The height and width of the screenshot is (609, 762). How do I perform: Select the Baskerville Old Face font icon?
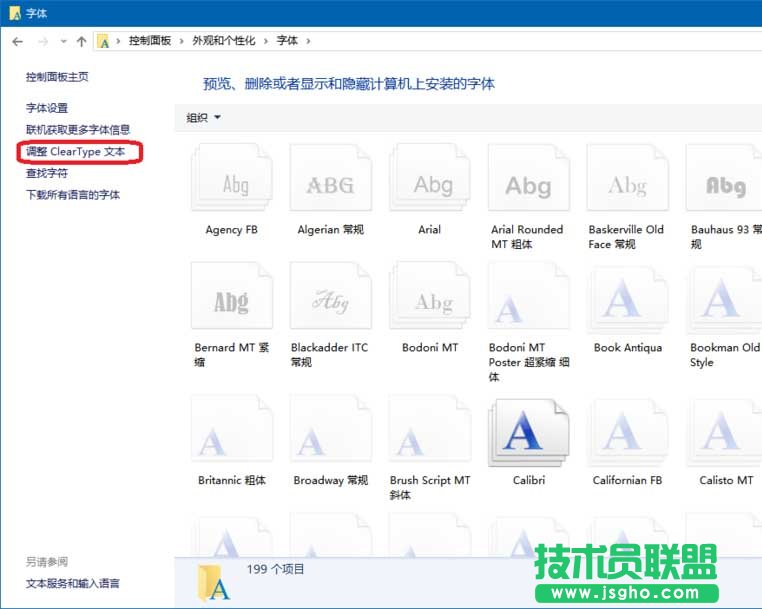627,177
